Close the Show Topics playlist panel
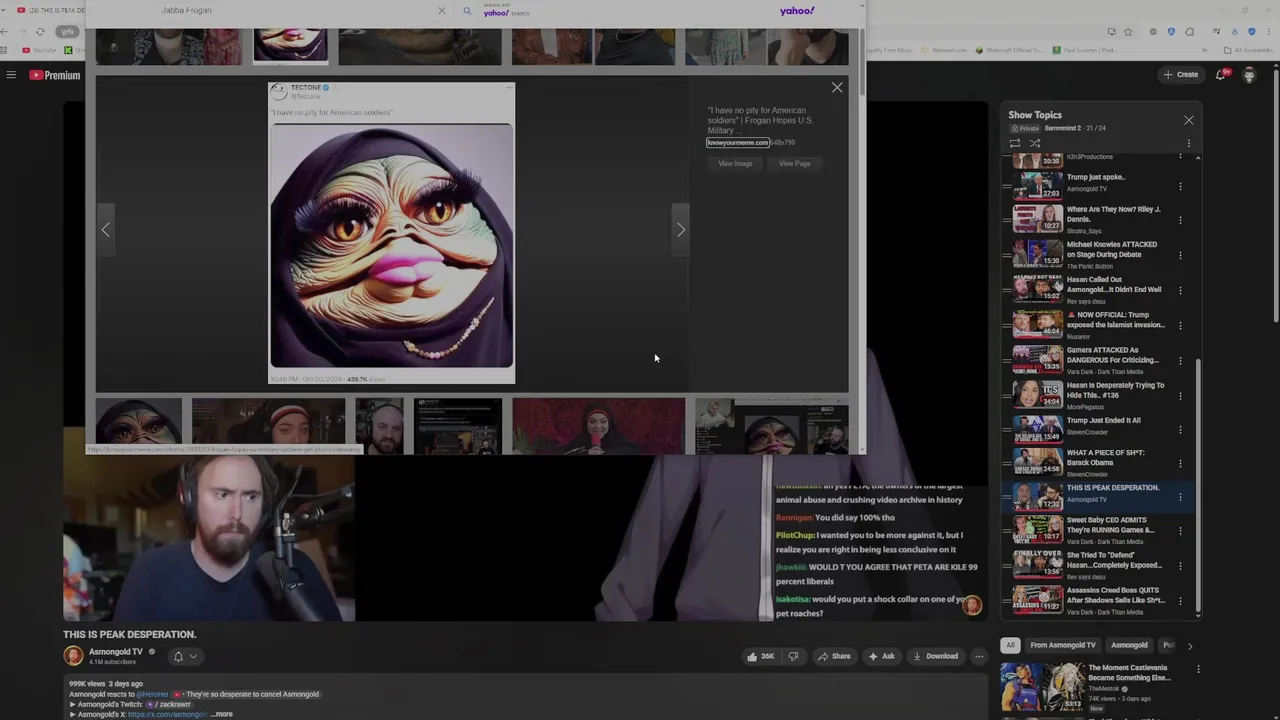The image size is (1280, 720). (x=1189, y=120)
